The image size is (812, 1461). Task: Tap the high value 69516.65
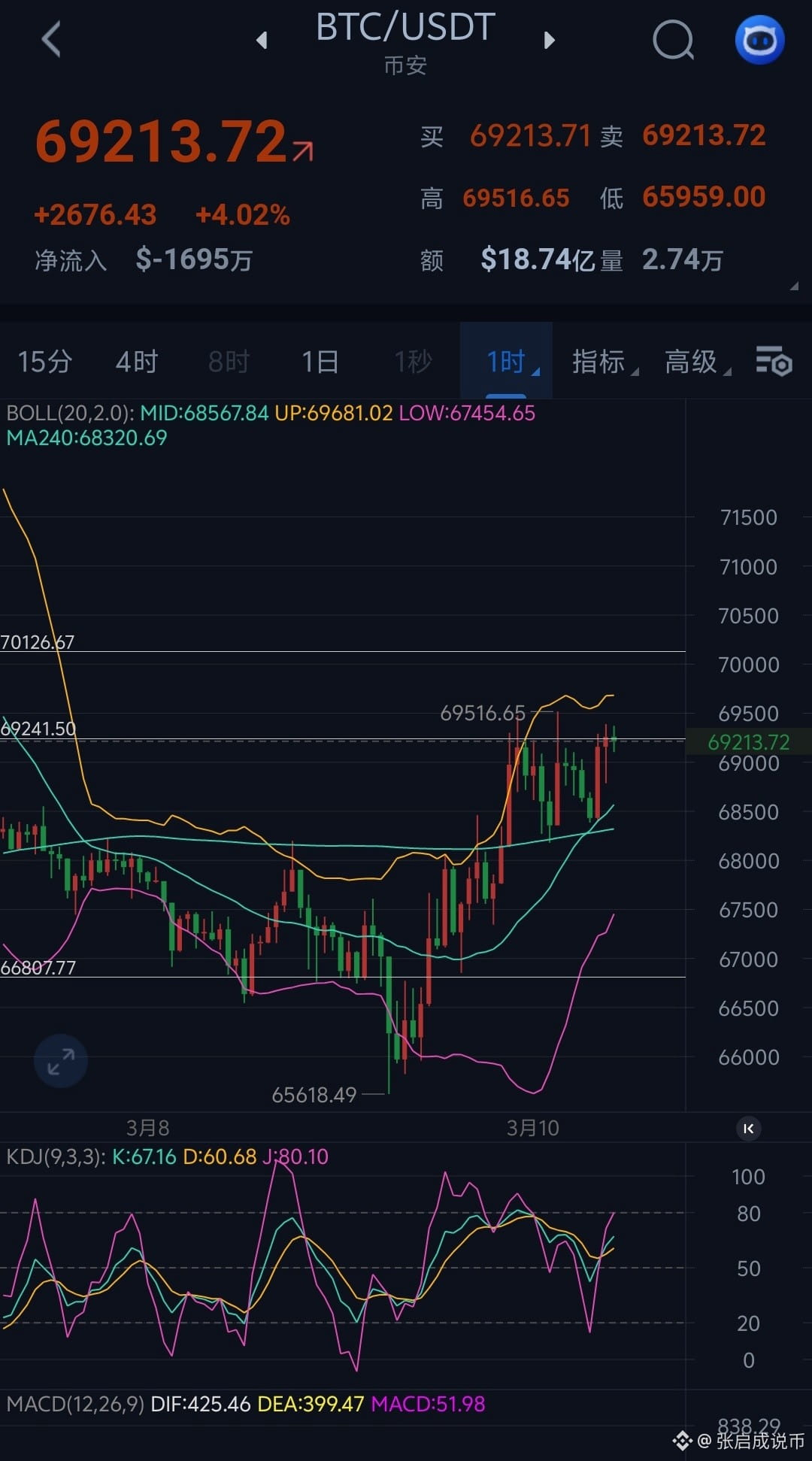click(x=516, y=198)
